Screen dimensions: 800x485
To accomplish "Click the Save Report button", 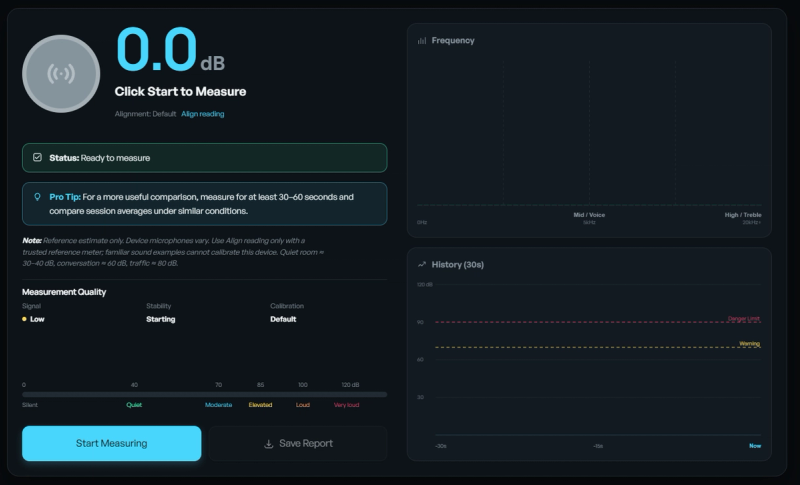I will (x=298, y=443).
